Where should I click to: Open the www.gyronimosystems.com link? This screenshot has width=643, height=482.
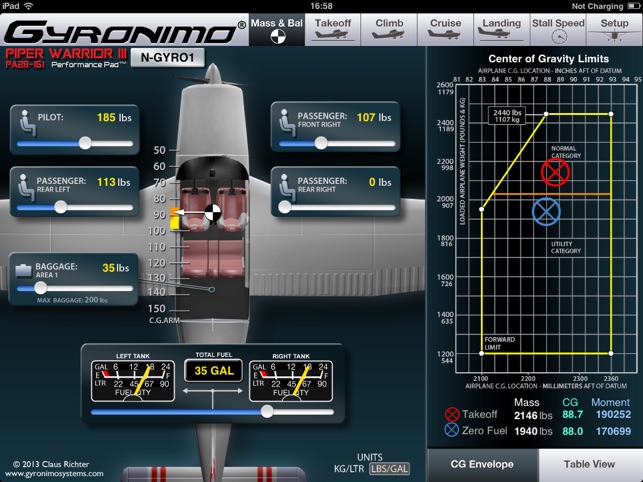click(x=54, y=474)
